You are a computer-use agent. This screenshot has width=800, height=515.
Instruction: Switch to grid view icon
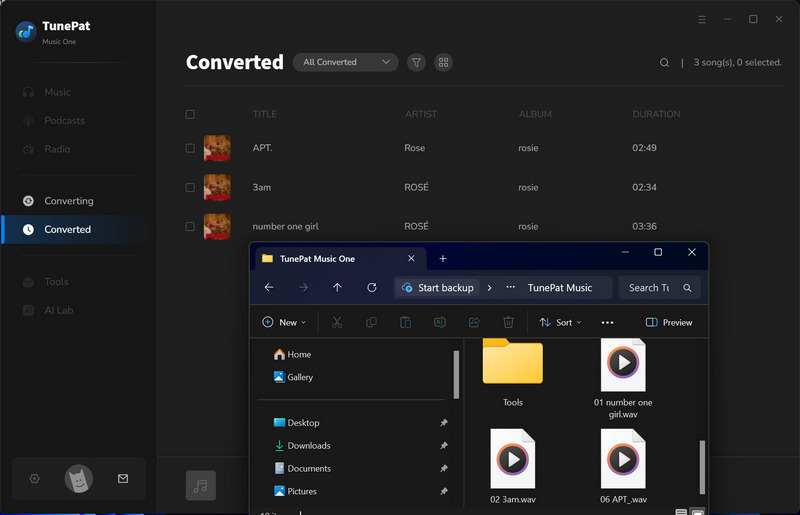pos(444,62)
